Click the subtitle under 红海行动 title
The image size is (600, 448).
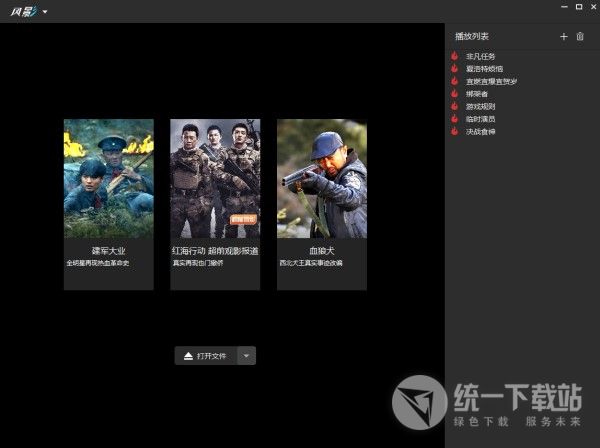(x=198, y=263)
